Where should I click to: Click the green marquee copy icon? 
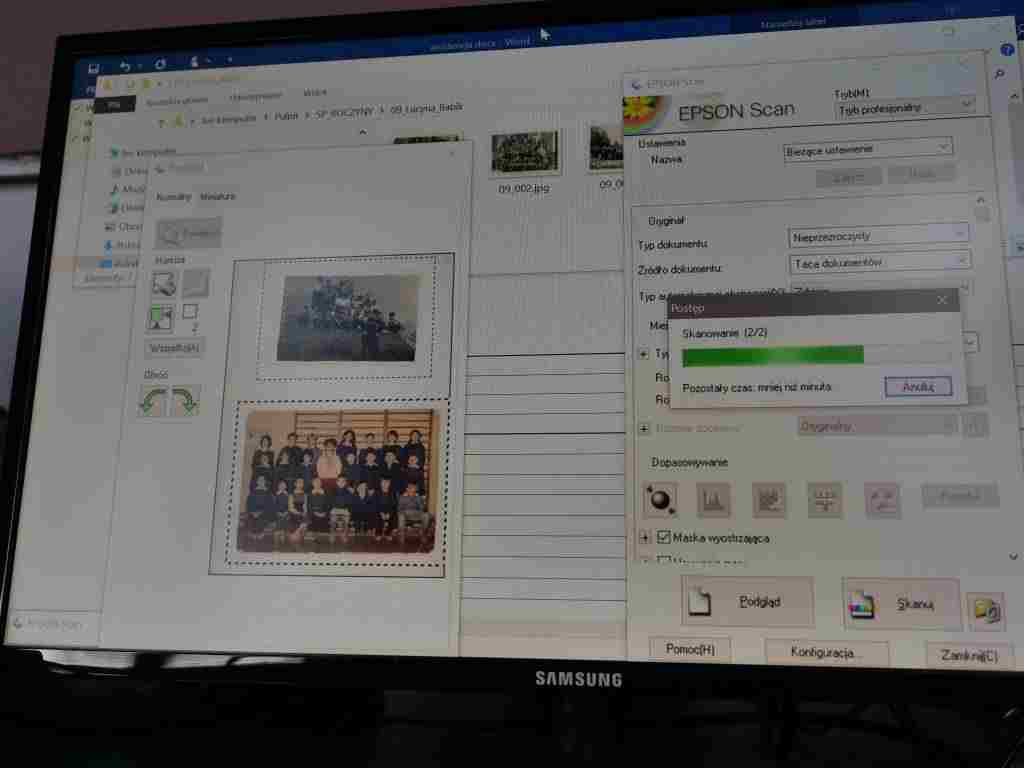point(161,318)
